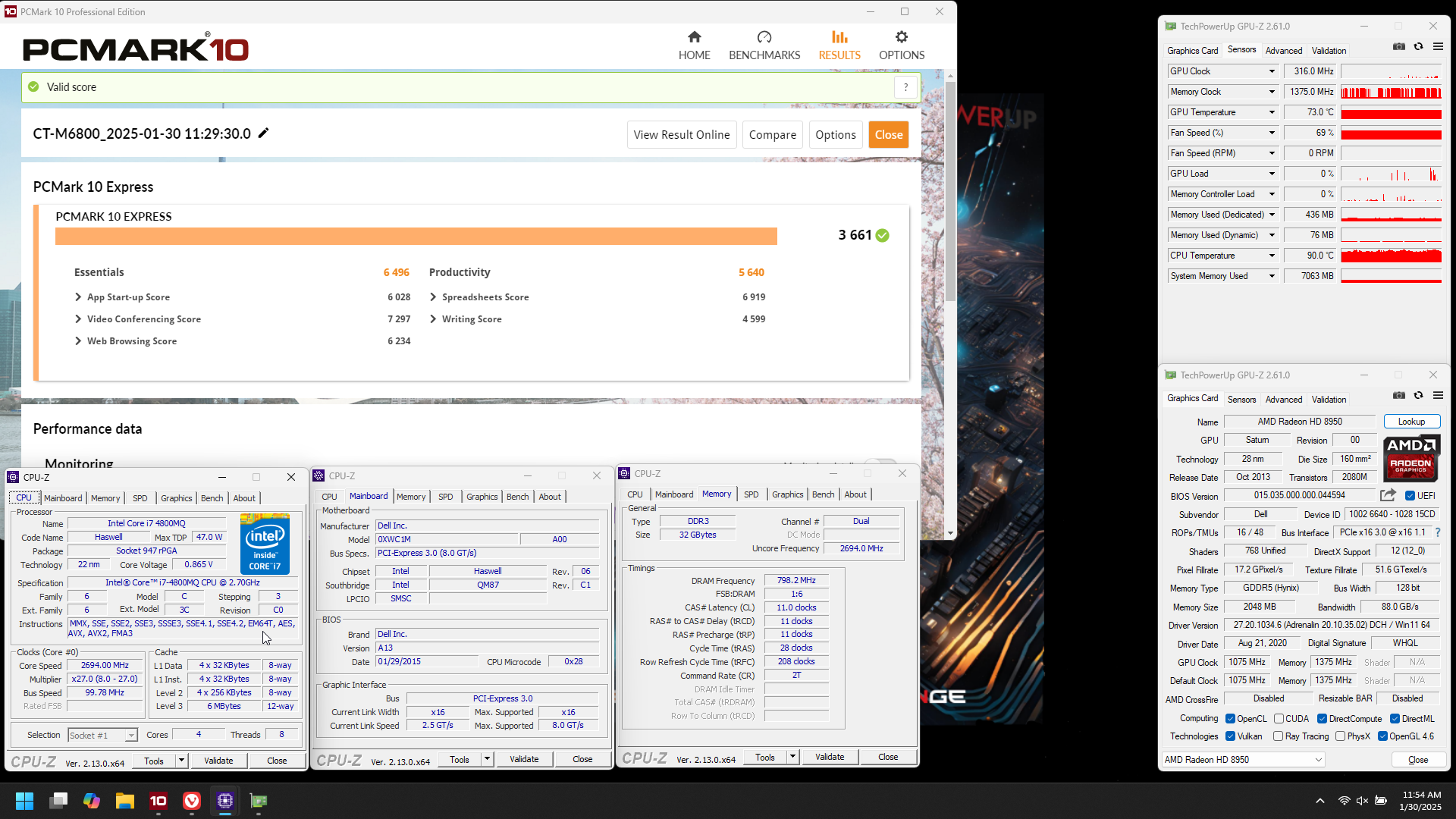
Task: Click the pencil icon to rename result
Action: [x=263, y=133]
